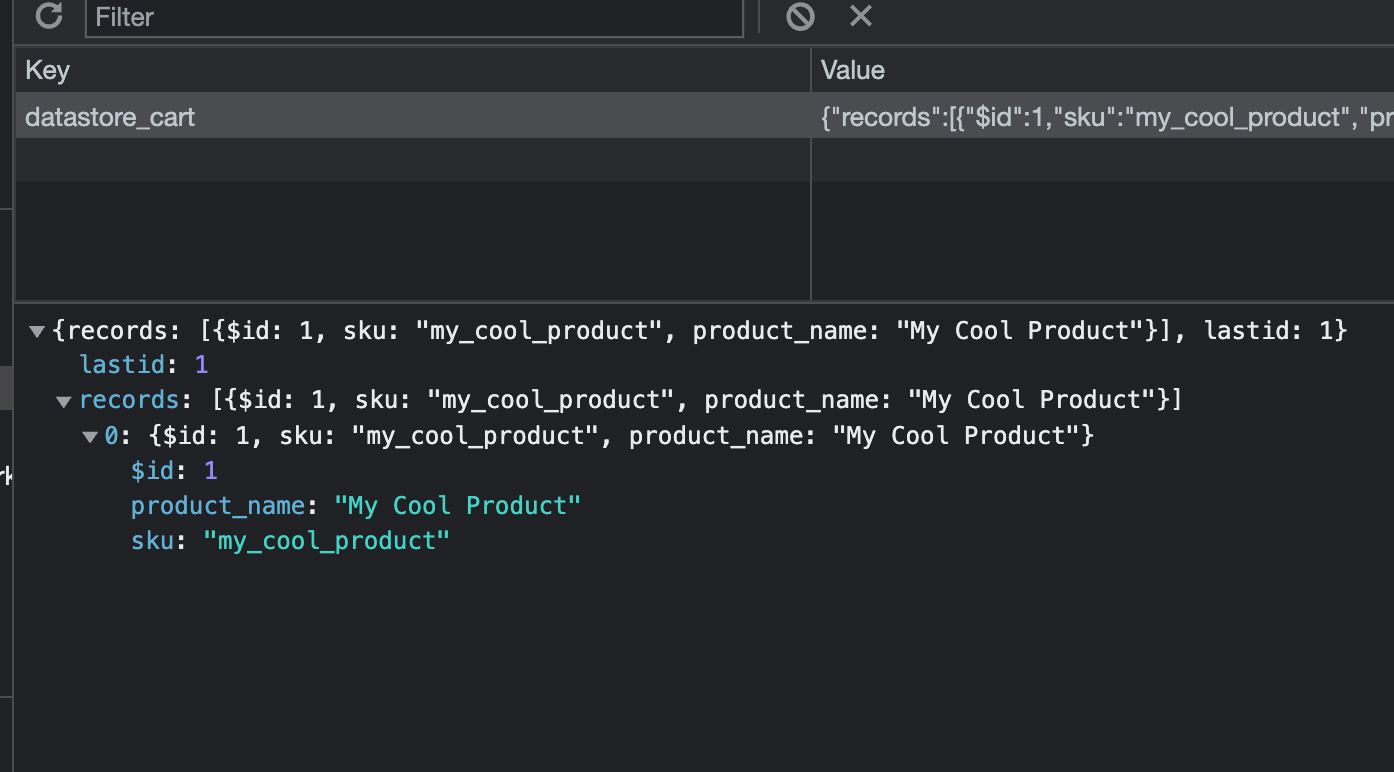Click the clear all entries icon

click(x=800, y=16)
